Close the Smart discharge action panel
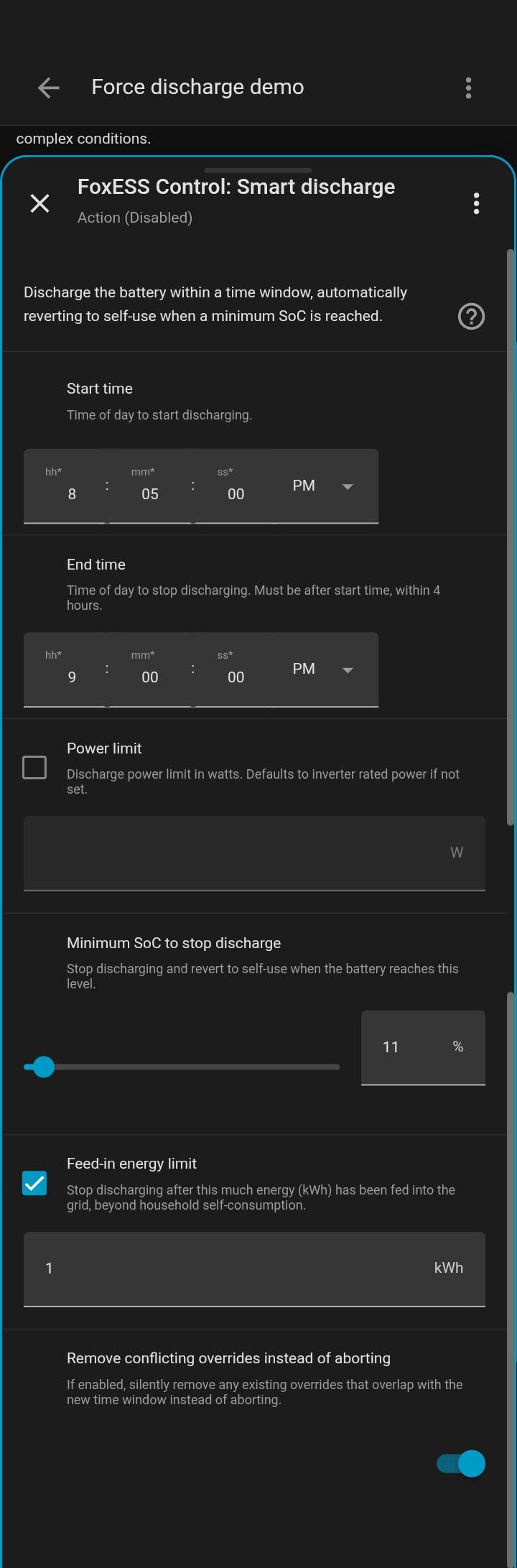517x1568 pixels. (40, 203)
